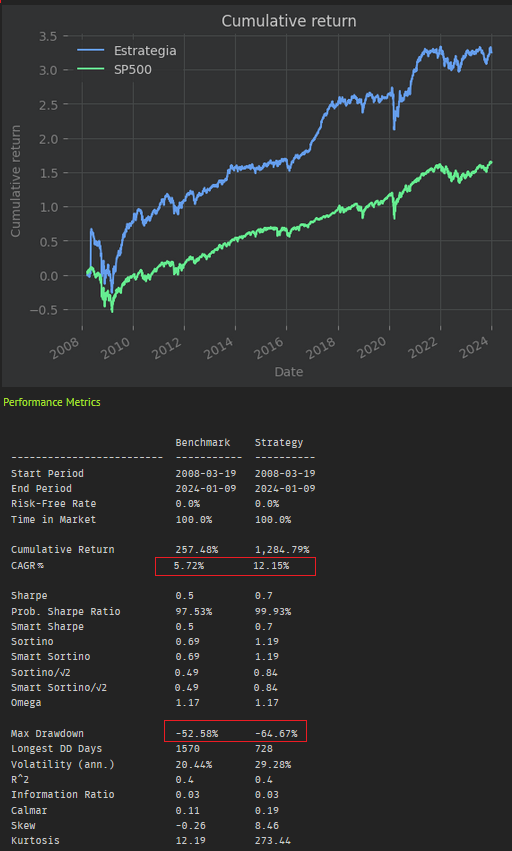512x851 pixels.
Task: Click the Strategy annual volatility 29.28%
Action: (x=273, y=764)
